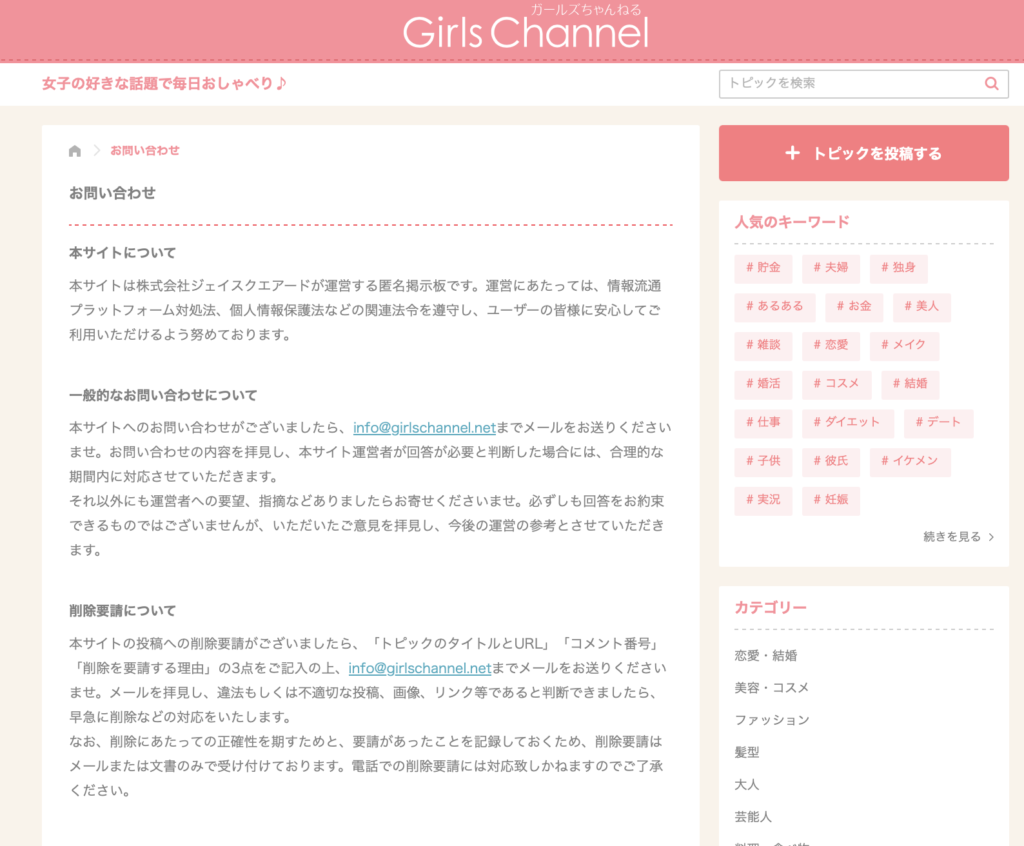This screenshot has height=846, width=1024.
Task: Open the 美容・コスメ category
Action: pyautogui.click(x=772, y=688)
